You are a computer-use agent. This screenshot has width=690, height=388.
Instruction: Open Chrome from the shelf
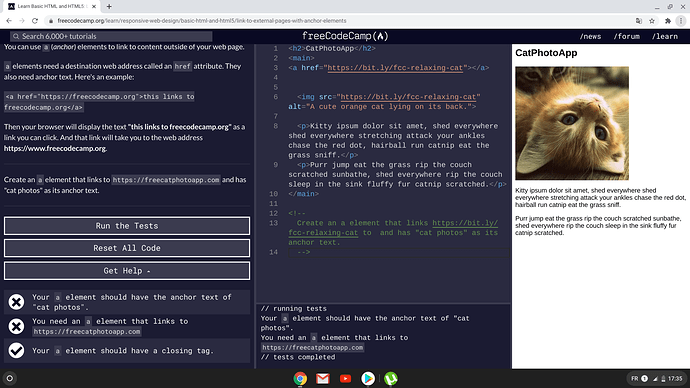click(x=300, y=378)
